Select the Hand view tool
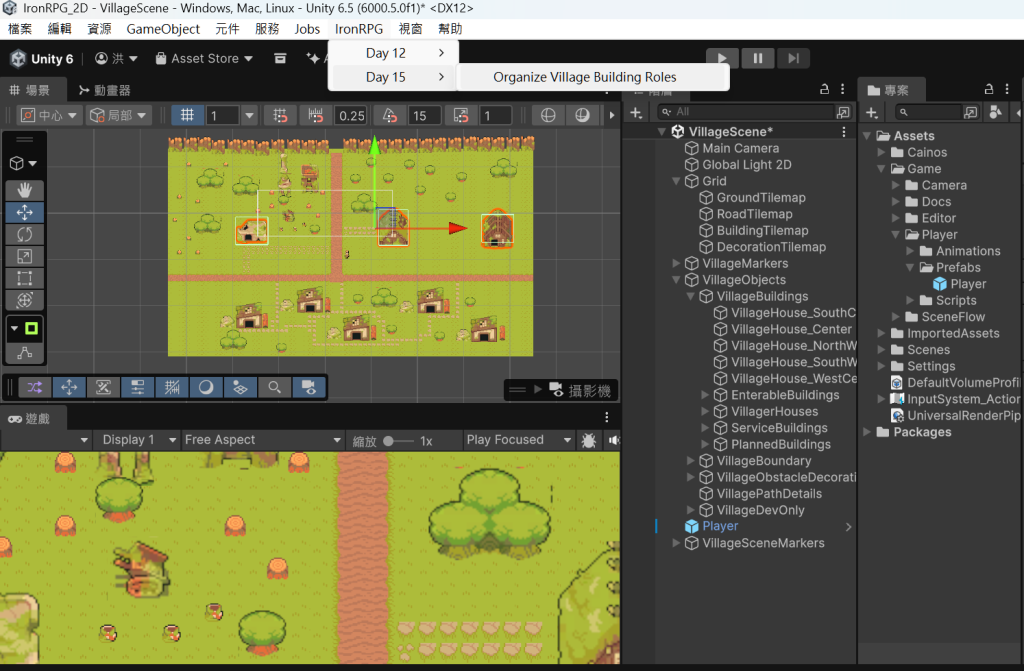Image resolution: width=1024 pixels, height=671 pixels. pyautogui.click(x=25, y=190)
